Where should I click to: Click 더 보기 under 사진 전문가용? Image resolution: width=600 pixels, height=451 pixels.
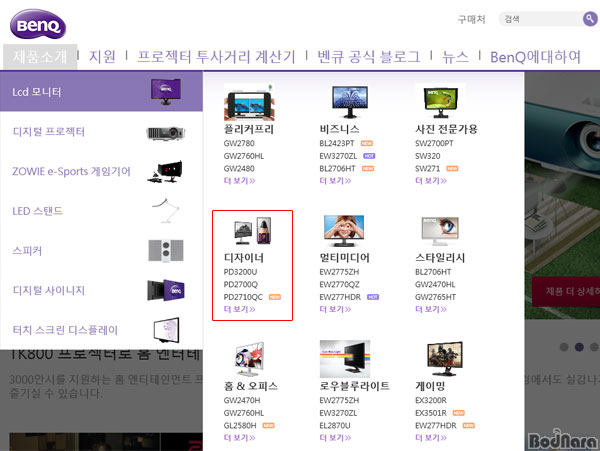tap(431, 181)
